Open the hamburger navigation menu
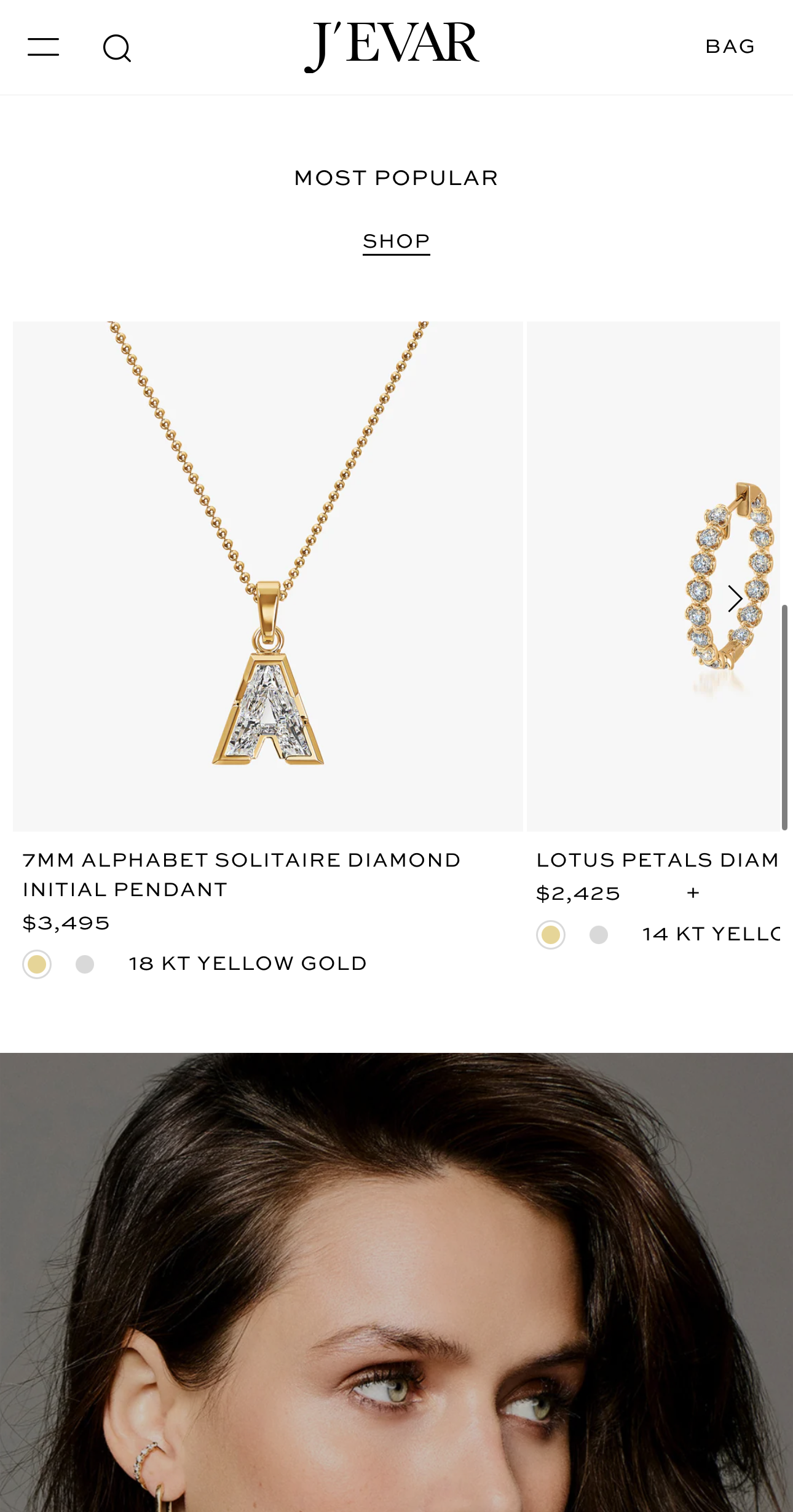Image resolution: width=793 pixels, height=1512 pixels. [x=43, y=47]
